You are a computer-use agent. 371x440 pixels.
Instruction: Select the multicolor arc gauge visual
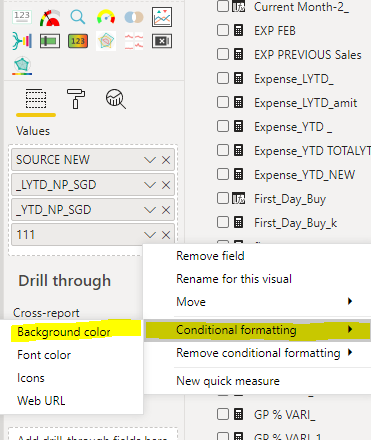click(106, 17)
